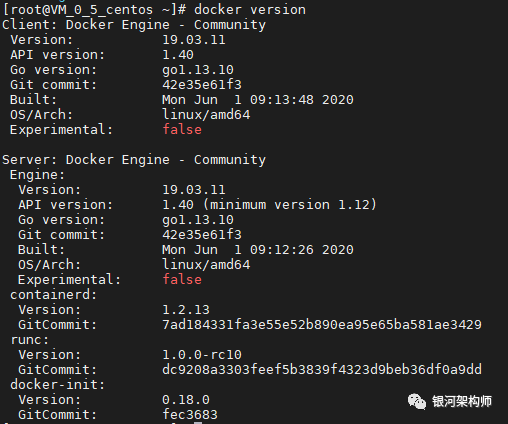Click the Server Engine version value 19.03.11

(x=194, y=190)
